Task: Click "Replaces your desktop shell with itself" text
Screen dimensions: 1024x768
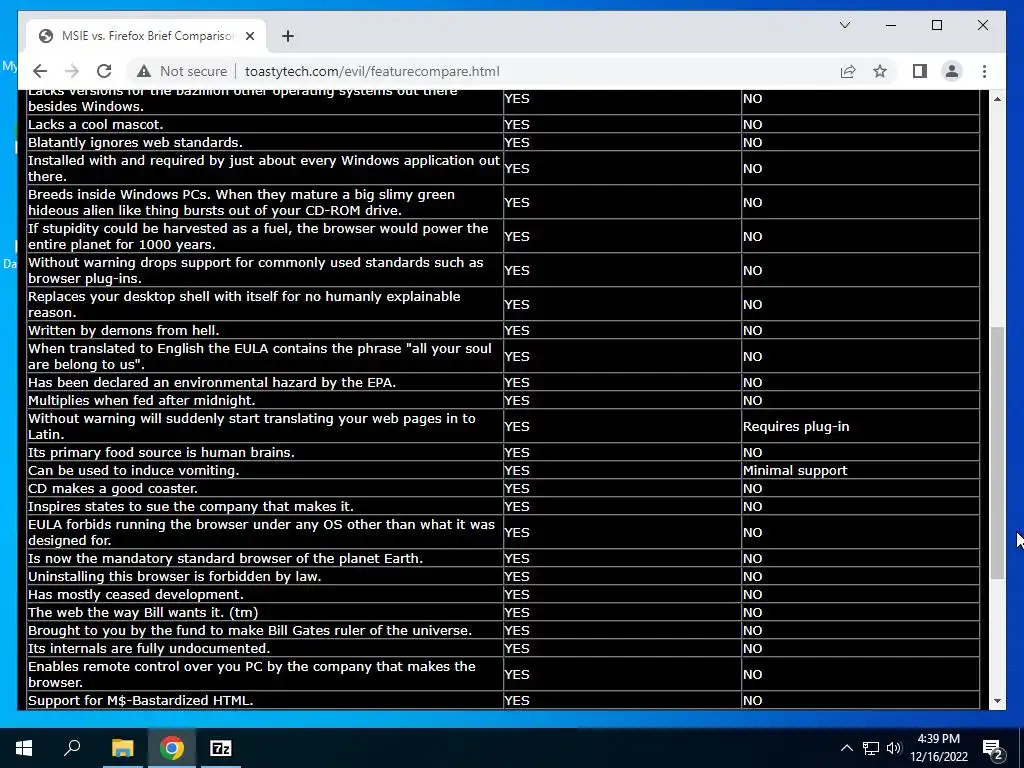Action: coord(244,304)
